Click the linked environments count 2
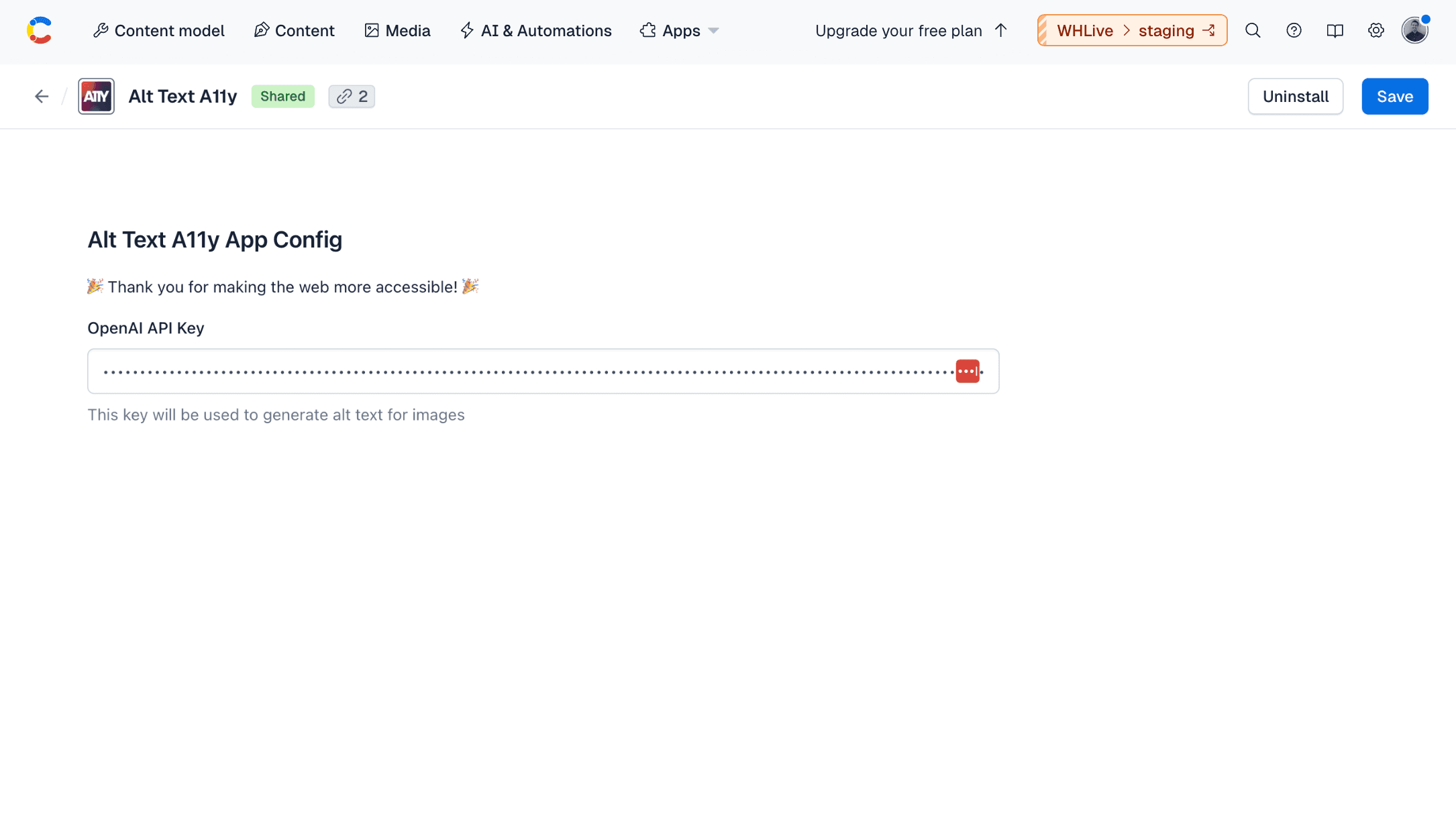 [x=352, y=97]
